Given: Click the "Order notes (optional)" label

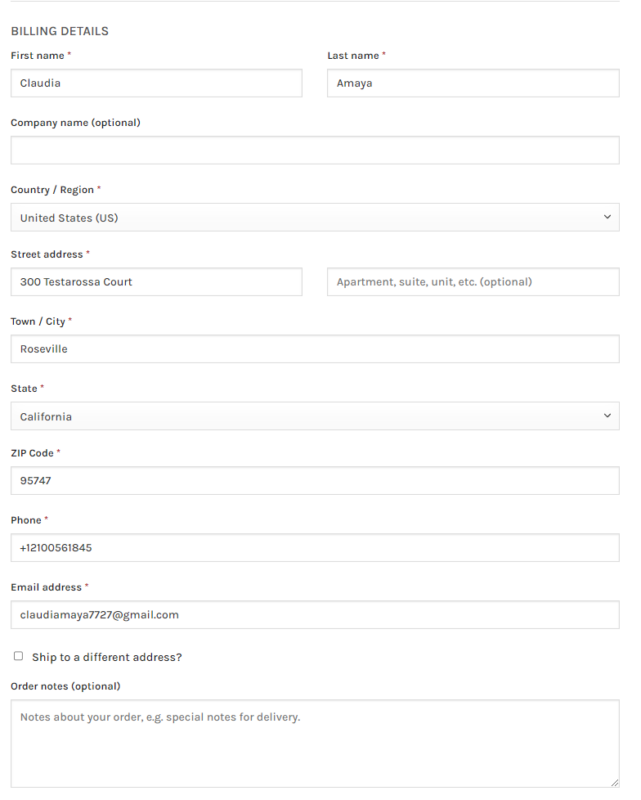Looking at the screenshot, I should coord(65,686).
